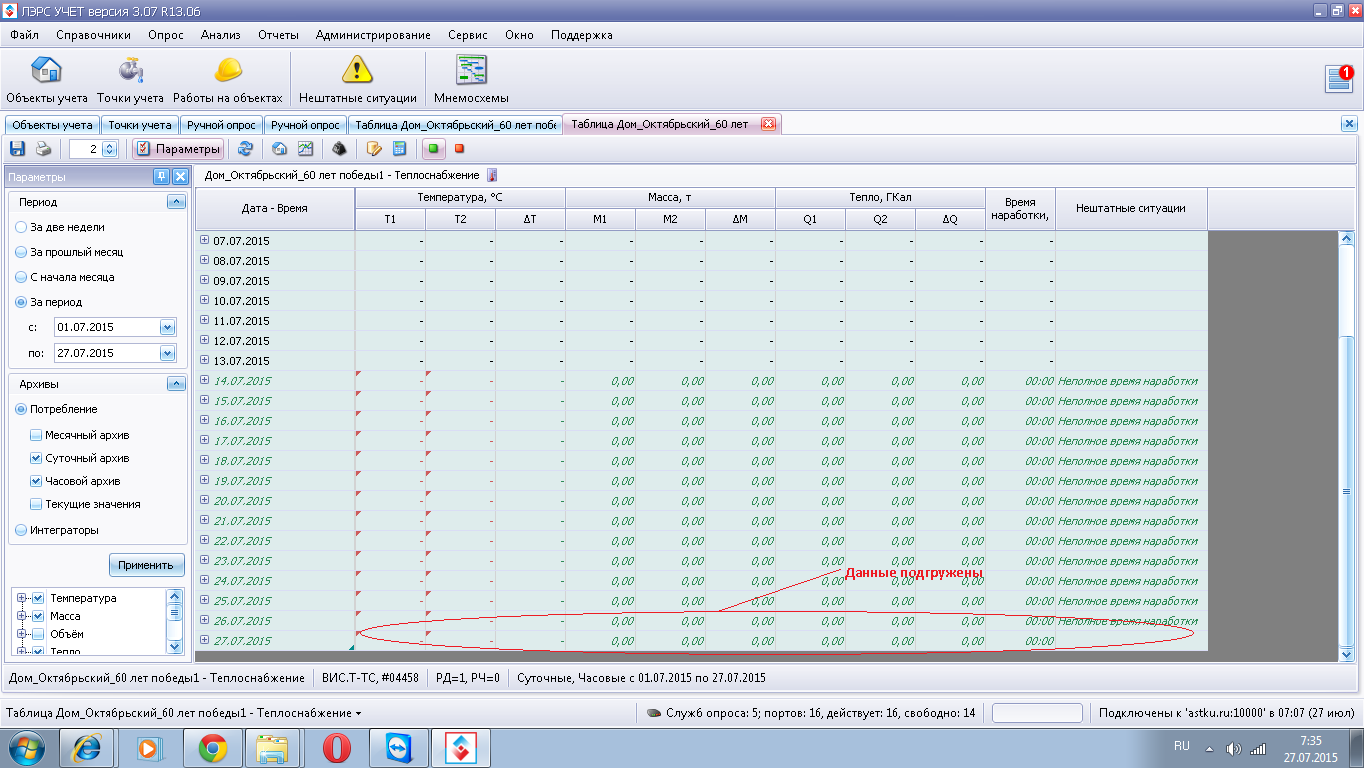Open Internet Explorer from the taskbar
Image resolution: width=1364 pixels, height=768 pixels.
point(87,747)
